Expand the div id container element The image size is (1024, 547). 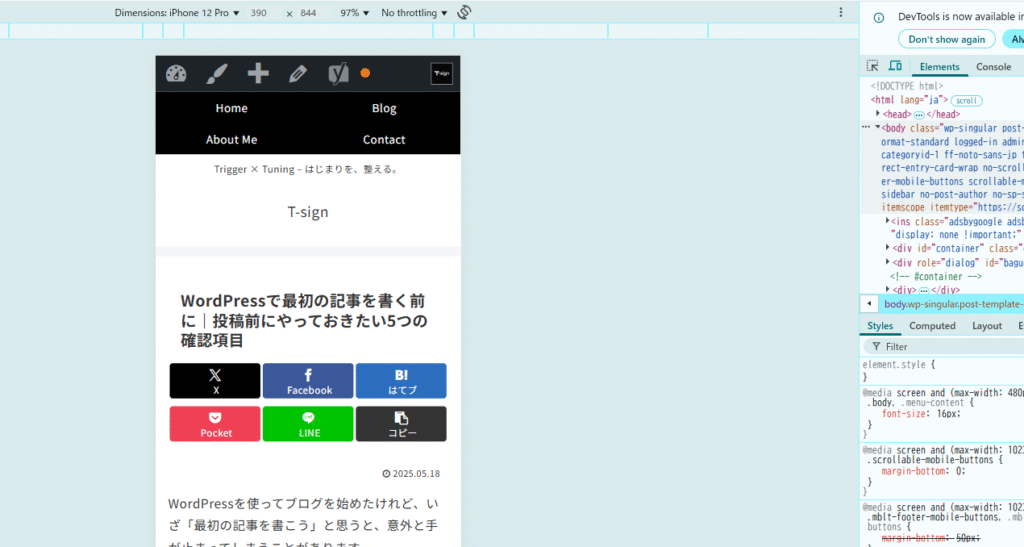click(x=888, y=248)
